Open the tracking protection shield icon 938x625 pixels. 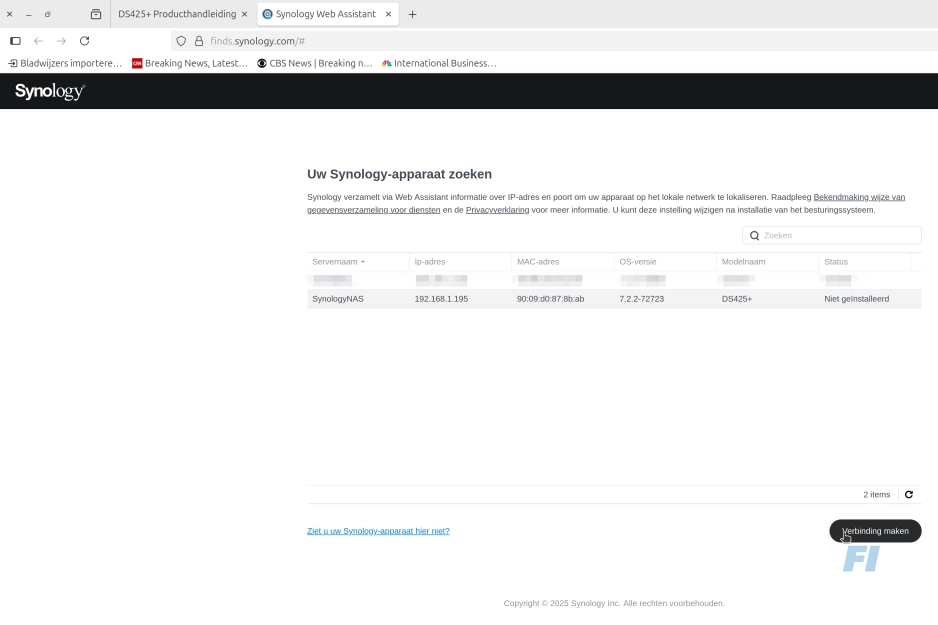tap(181, 41)
